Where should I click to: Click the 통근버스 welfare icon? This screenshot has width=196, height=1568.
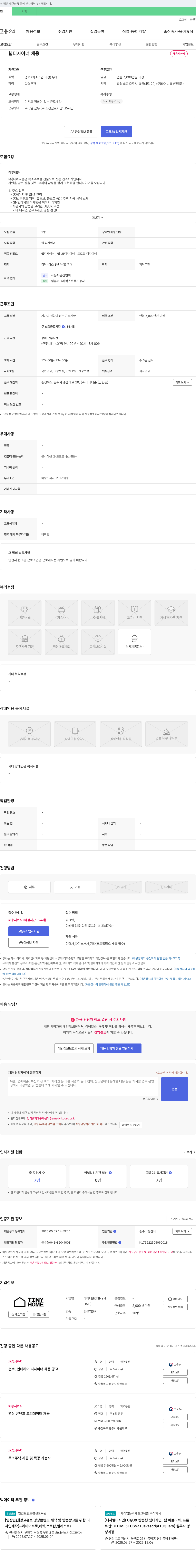pyautogui.click(x=25, y=613)
